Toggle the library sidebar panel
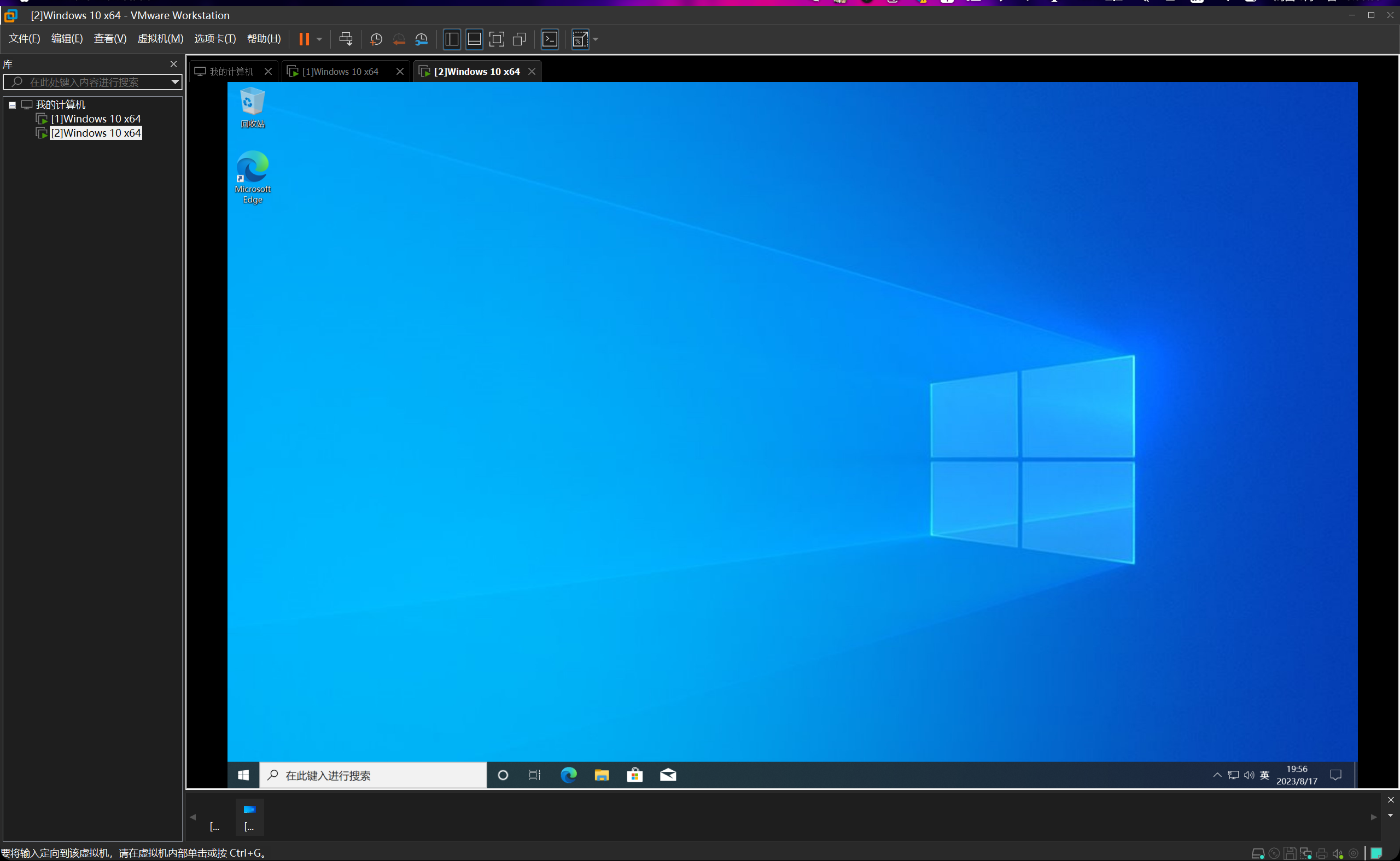Screen dimensions: 1400x861 pyautogui.click(x=452, y=39)
